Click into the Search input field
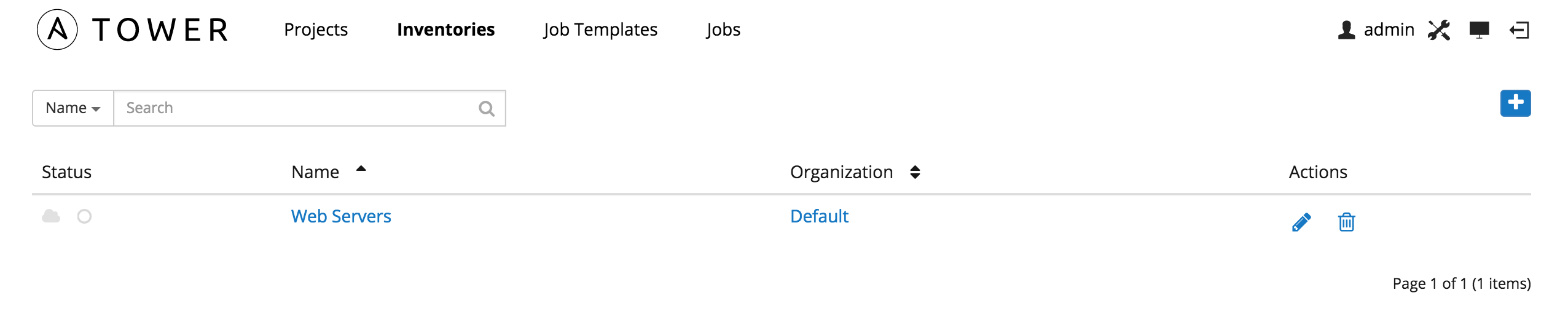This screenshot has width=1568, height=322. (295, 108)
